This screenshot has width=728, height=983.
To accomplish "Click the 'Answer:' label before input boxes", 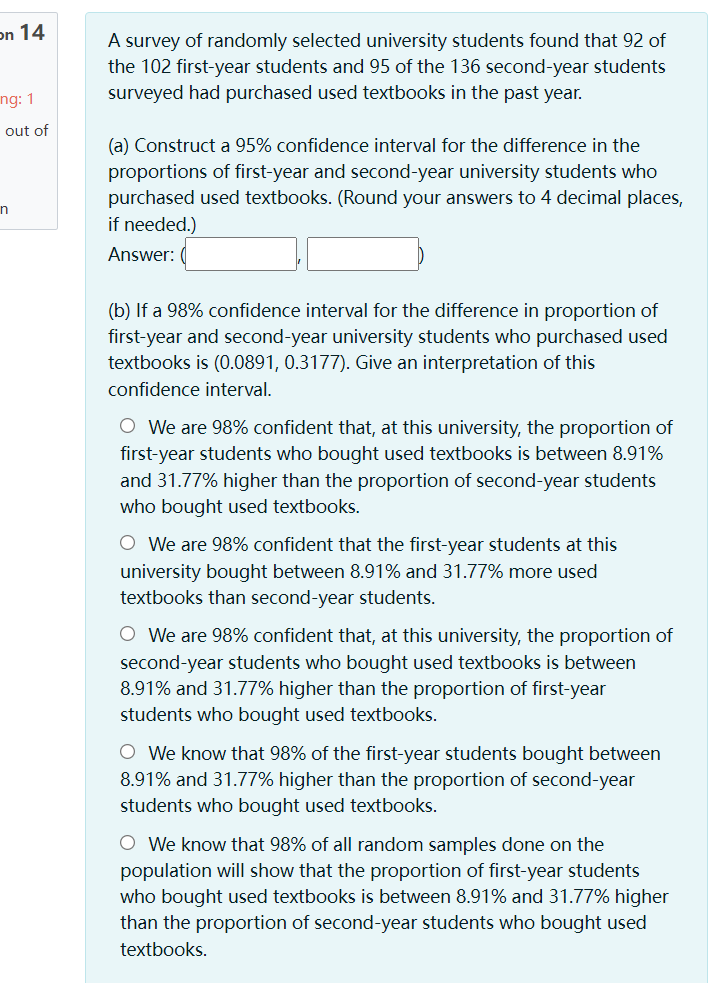I will (131, 254).
